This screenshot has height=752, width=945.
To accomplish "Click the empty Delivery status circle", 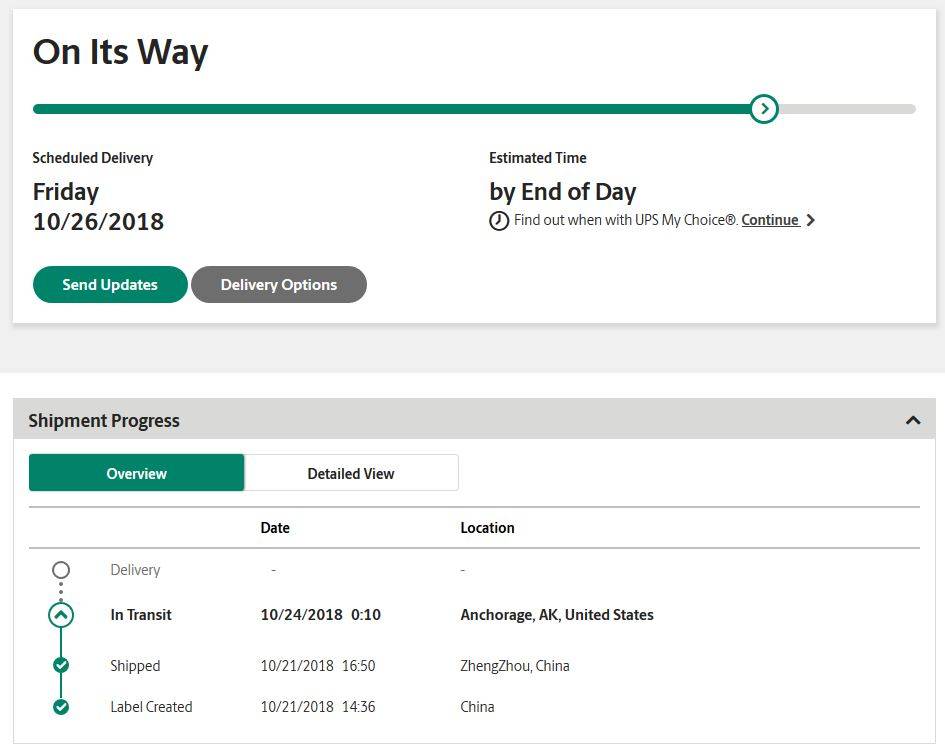I will click(61, 570).
